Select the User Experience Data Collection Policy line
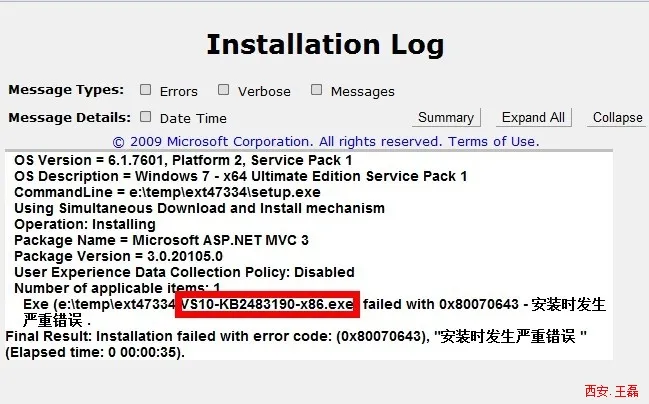Image resolution: width=649 pixels, height=404 pixels. pyautogui.click(x=184, y=272)
